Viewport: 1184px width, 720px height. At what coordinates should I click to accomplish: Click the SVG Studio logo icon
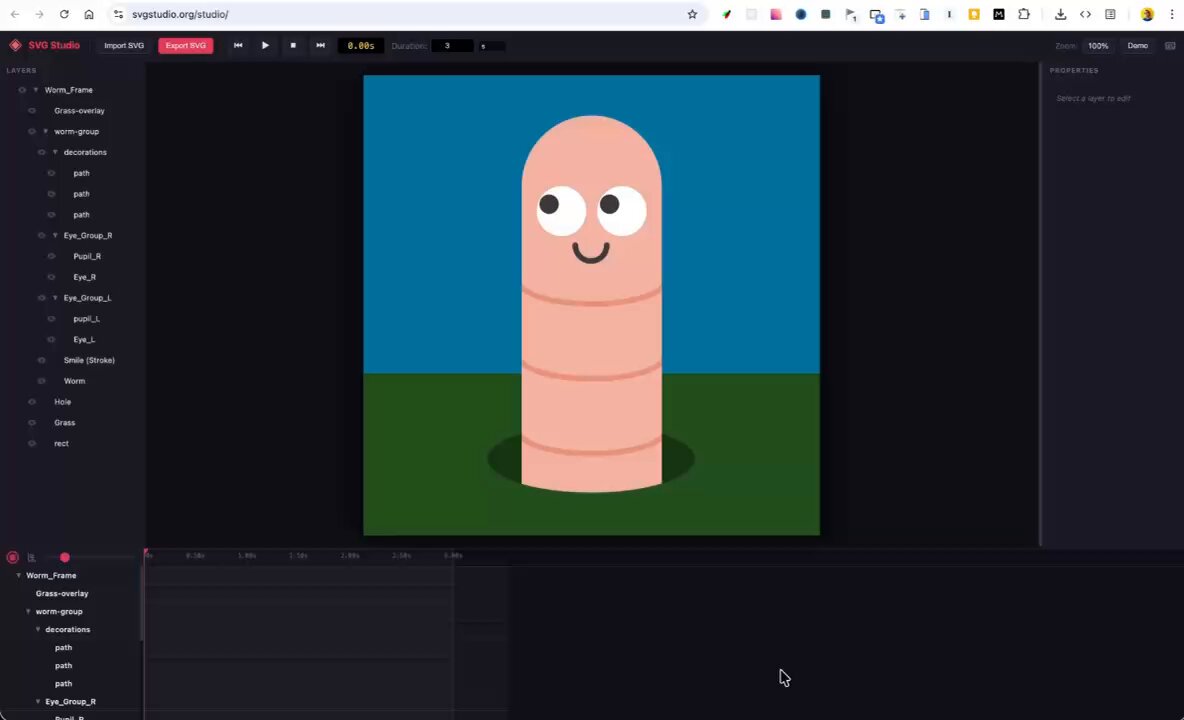[15, 45]
